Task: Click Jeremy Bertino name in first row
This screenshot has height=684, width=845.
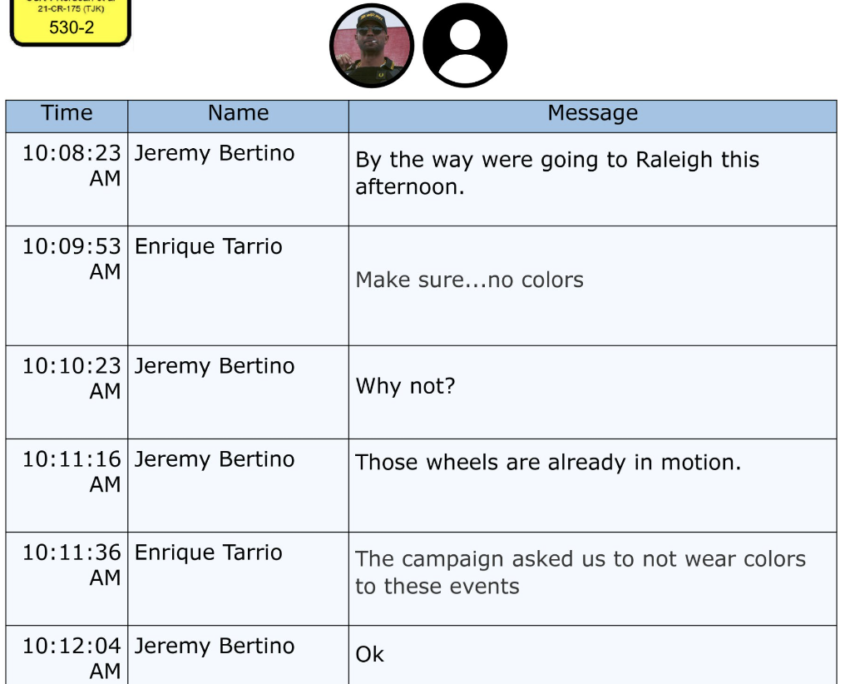Action: click(214, 153)
